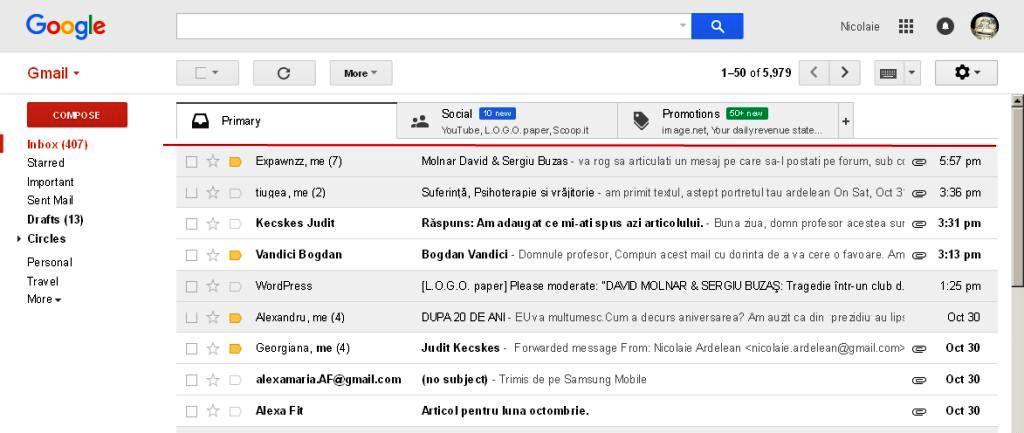Expand the More actions dropdown
This screenshot has height=433, width=1024.
360,73
